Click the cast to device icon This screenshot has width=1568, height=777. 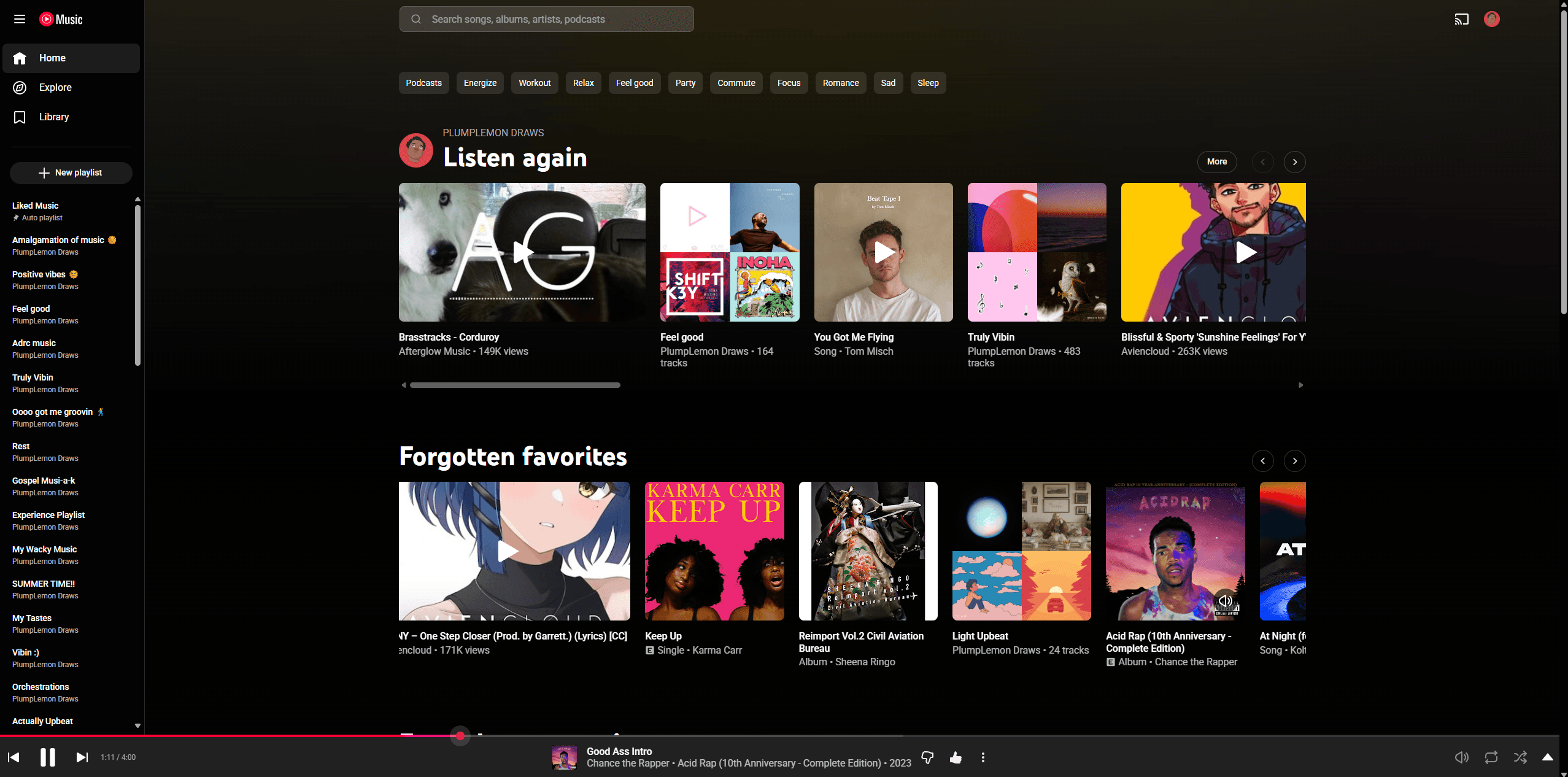pos(1461,19)
